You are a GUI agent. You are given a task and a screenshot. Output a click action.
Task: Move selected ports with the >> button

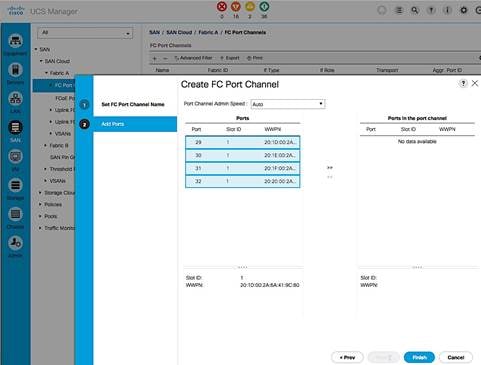click(330, 168)
